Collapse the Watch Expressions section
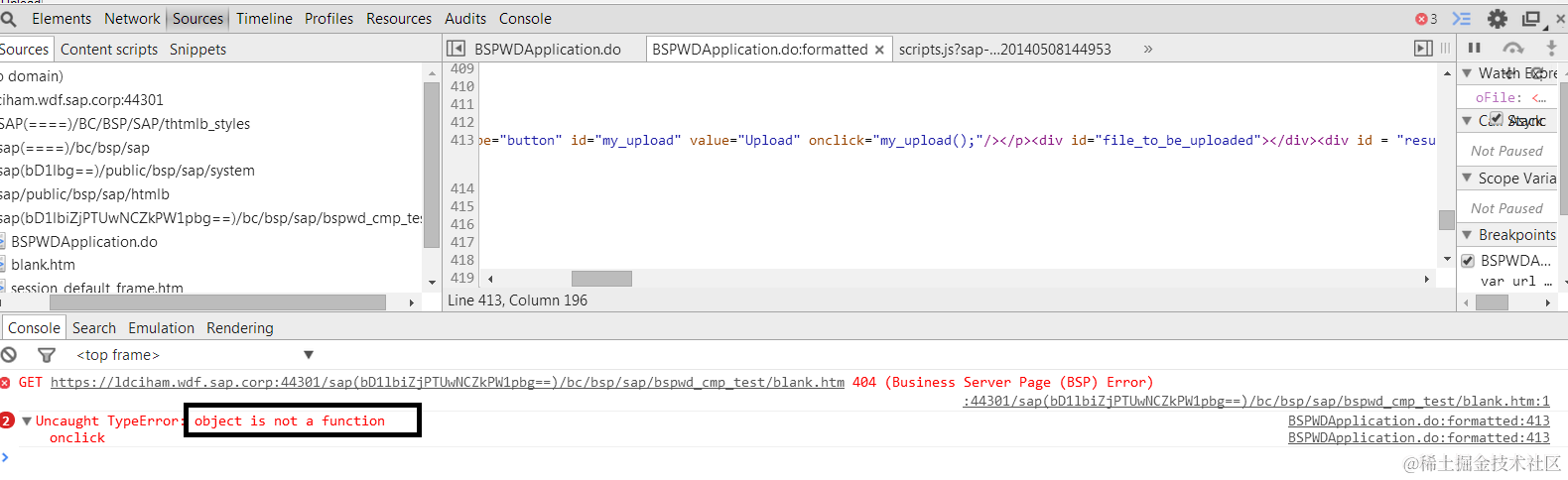This screenshot has width=1568, height=480. click(1467, 73)
